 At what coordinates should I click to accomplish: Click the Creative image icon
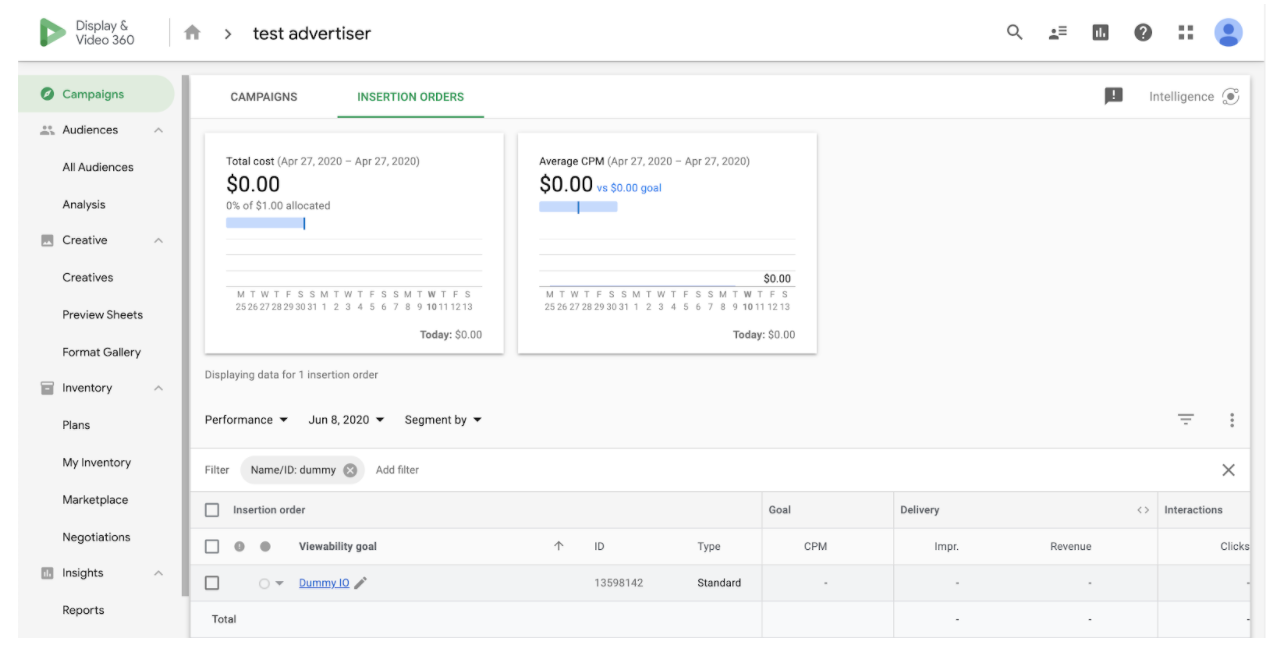(x=47, y=240)
